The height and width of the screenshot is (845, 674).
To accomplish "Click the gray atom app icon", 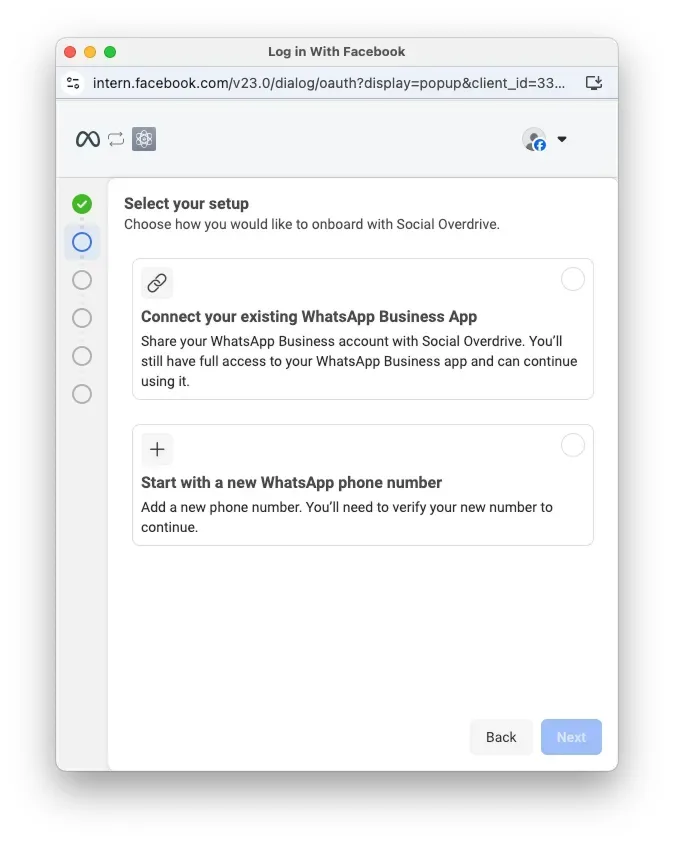I will point(144,139).
